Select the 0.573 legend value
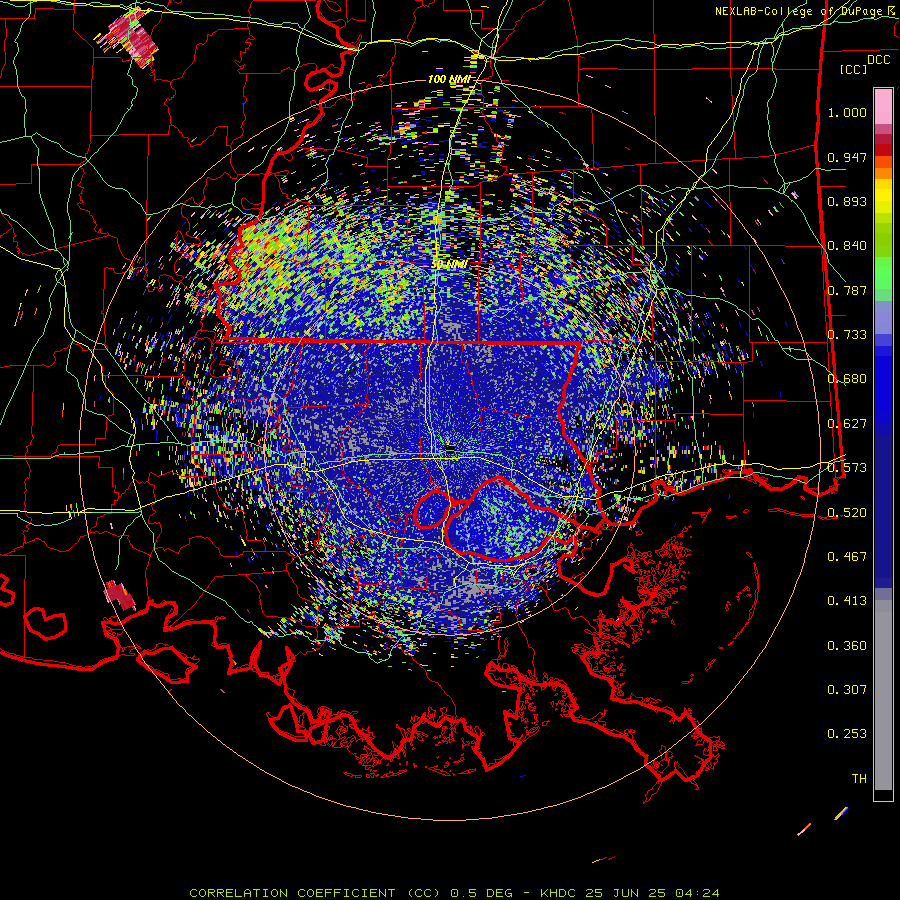The width and height of the screenshot is (900, 900). click(x=847, y=468)
